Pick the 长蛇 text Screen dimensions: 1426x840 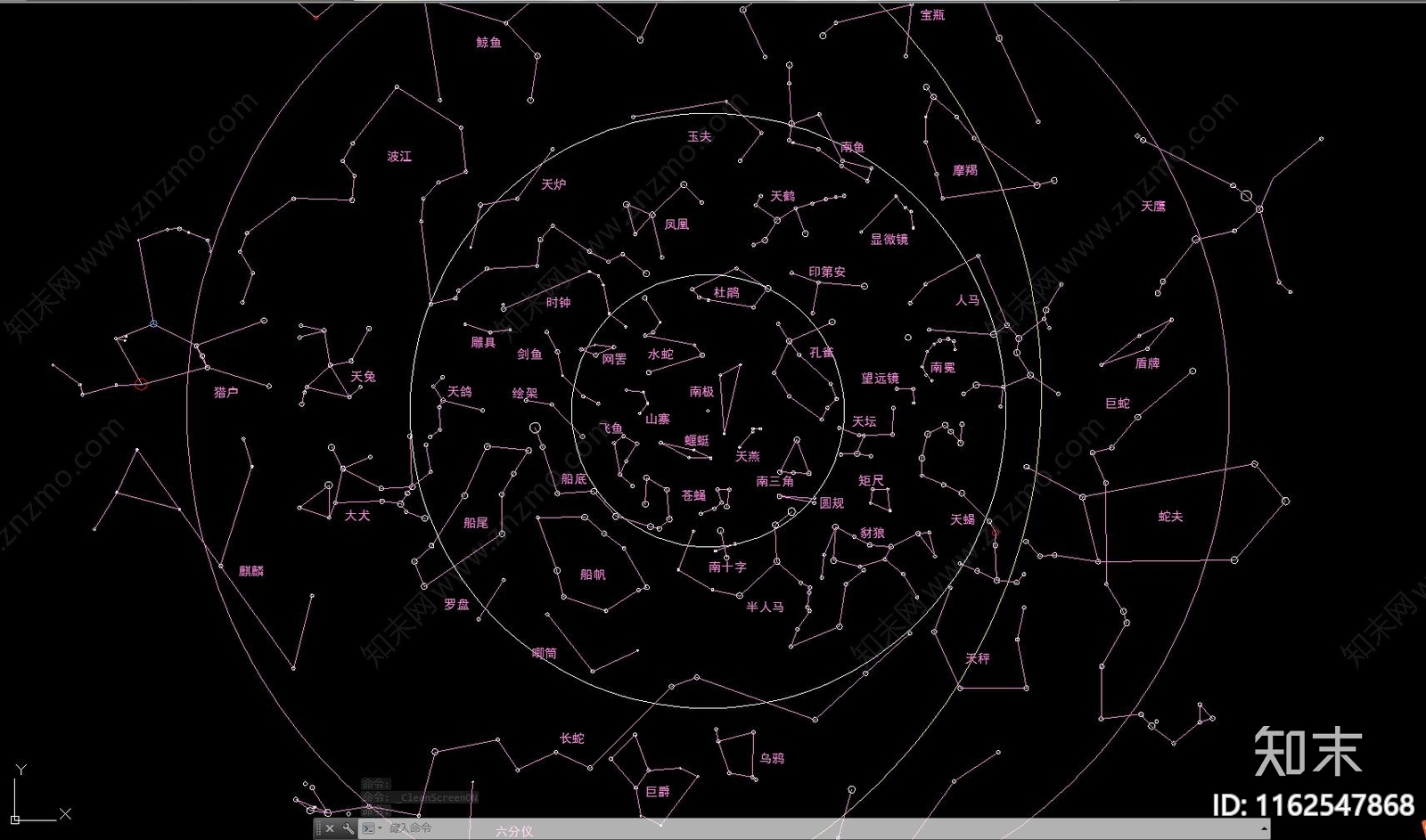click(572, 738)
